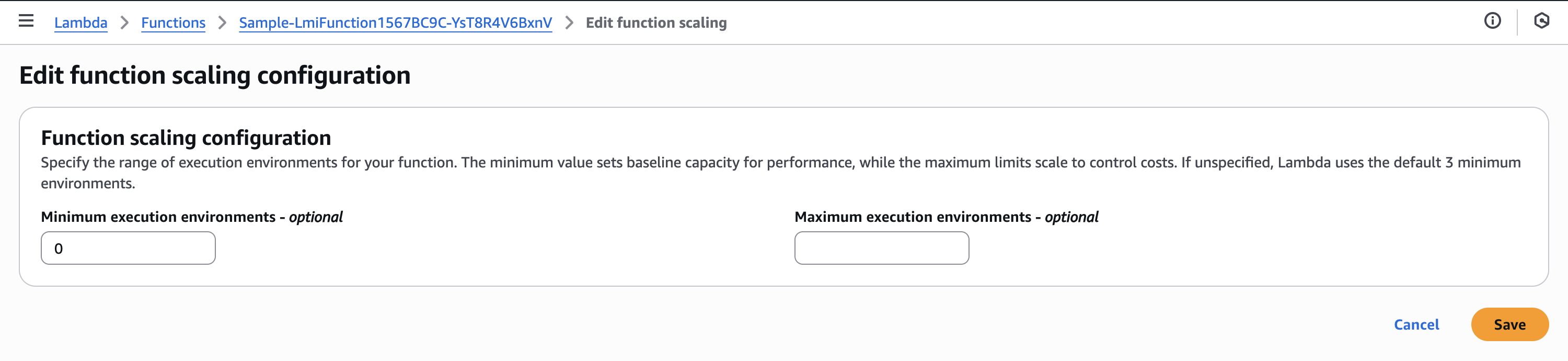Go to the Lambda breadcrumb link

(x=80, y=22)
